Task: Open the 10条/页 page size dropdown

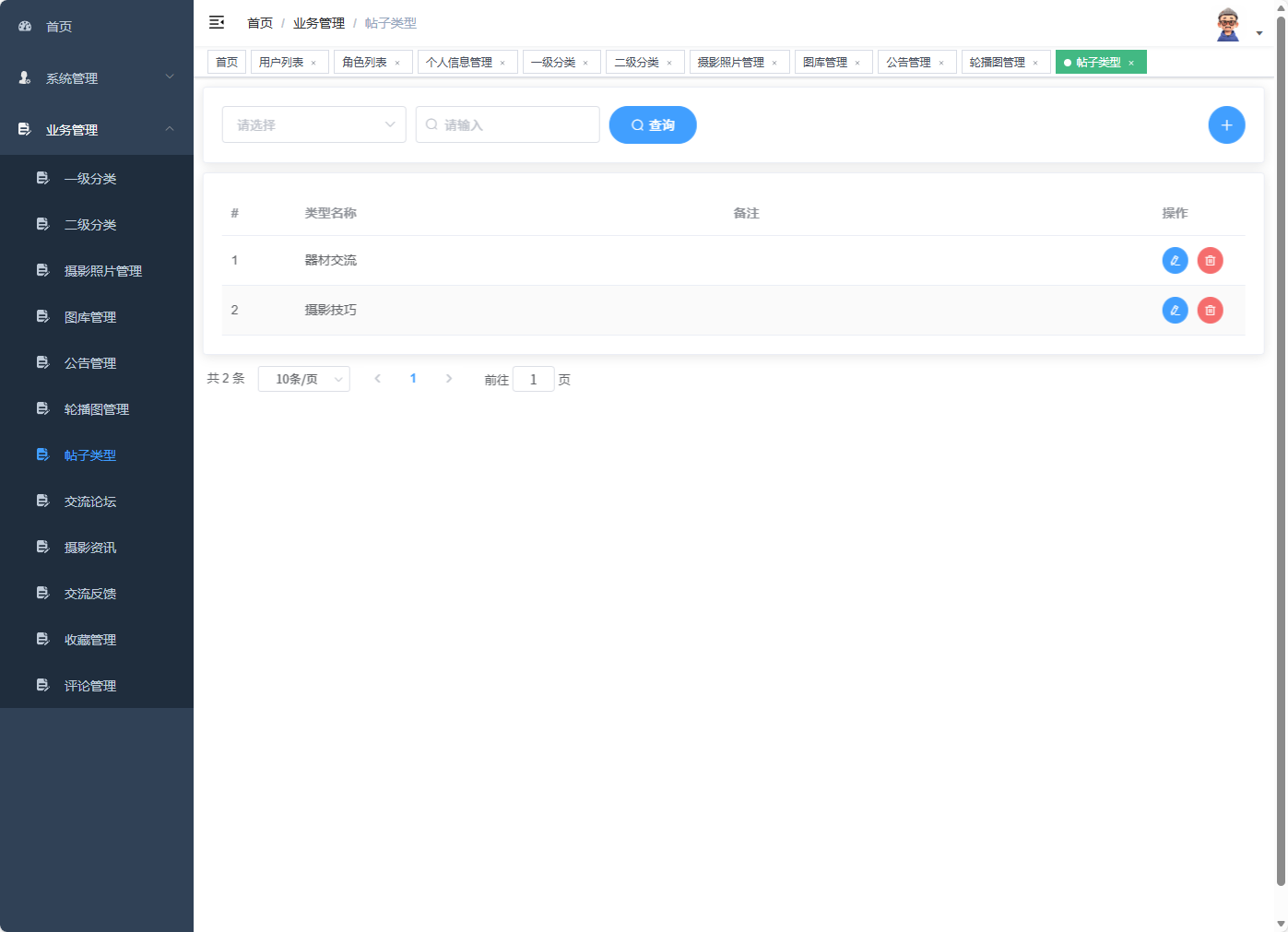Action: 304,378
